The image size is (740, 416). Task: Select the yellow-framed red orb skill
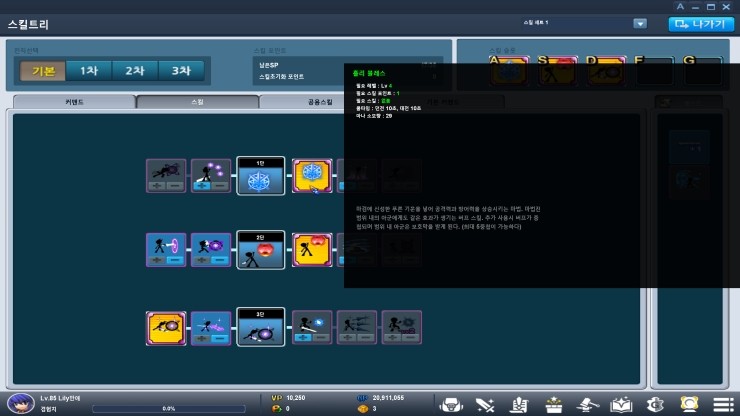click(312, 249)
